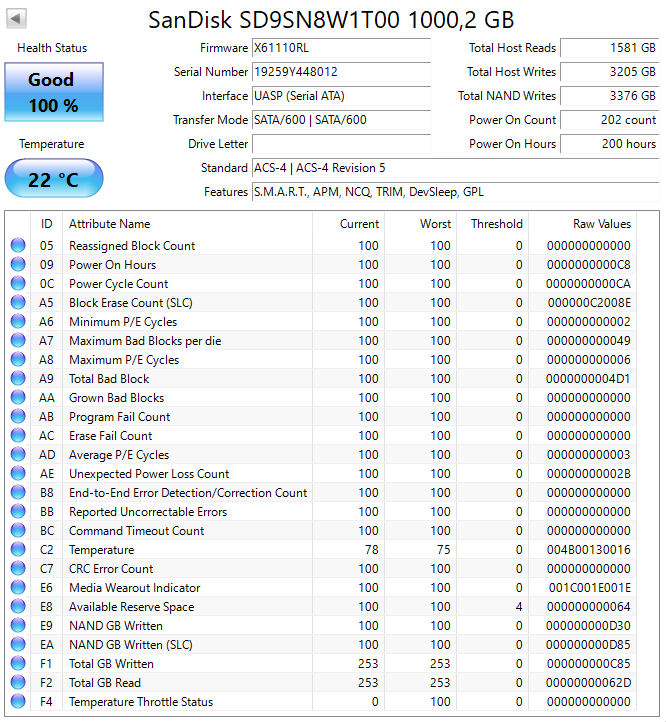
Task: Click the Total NAND Writes value 3376 GB
Action: (x=610, y=96)
